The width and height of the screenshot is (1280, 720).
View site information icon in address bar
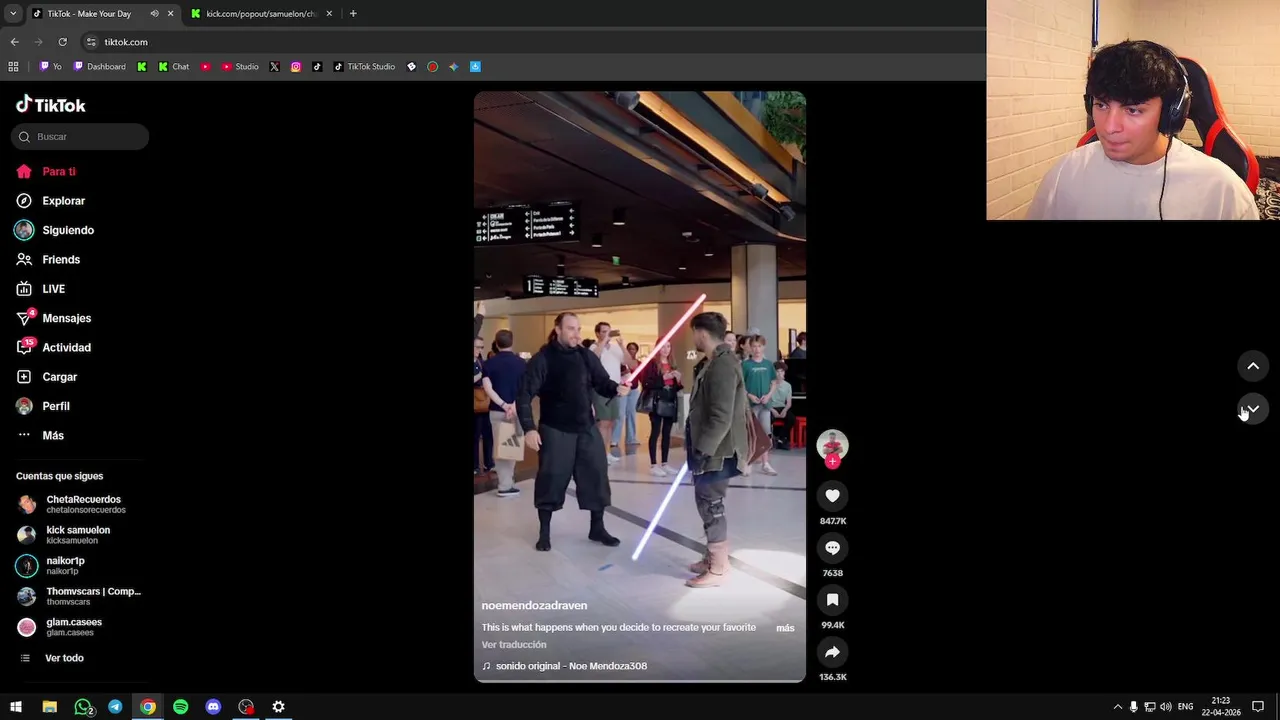tap(91, 42)
